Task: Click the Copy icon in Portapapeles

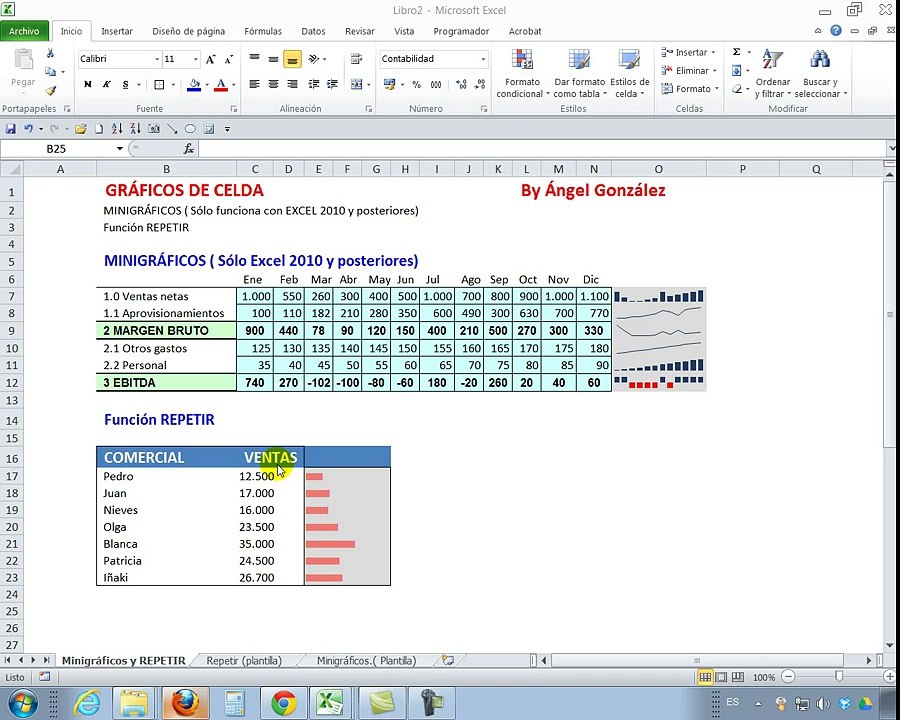Action: [51, 72]
